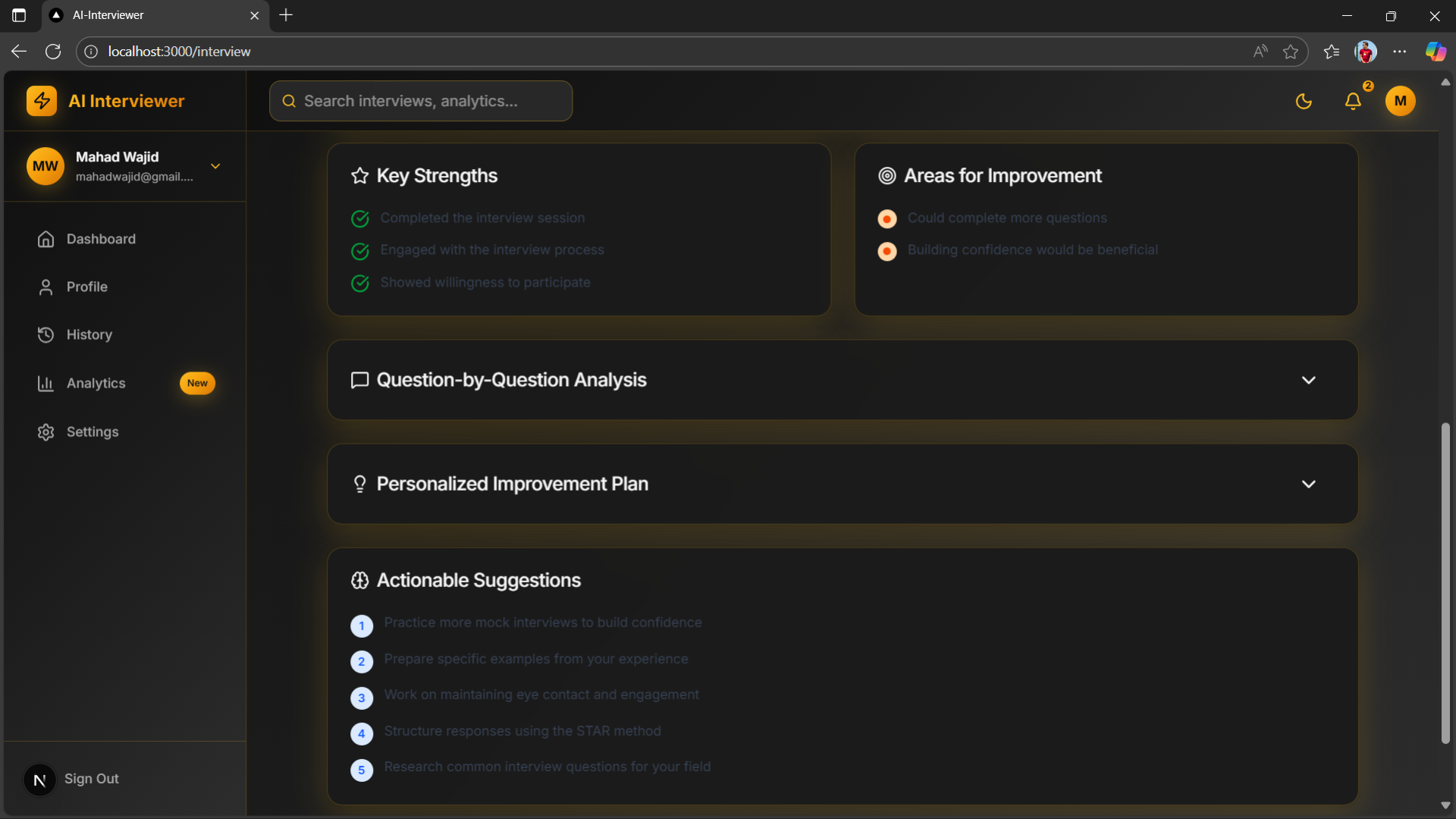The width and height of the screenshot is (1456, 819).
Task: Refresh the page with reload icon
Action: point(53,52)
